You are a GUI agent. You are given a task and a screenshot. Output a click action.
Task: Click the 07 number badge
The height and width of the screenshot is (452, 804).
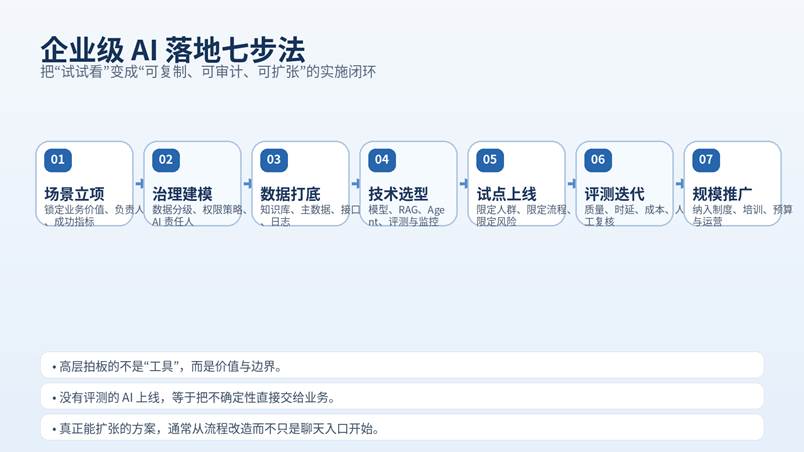point(706,160)
